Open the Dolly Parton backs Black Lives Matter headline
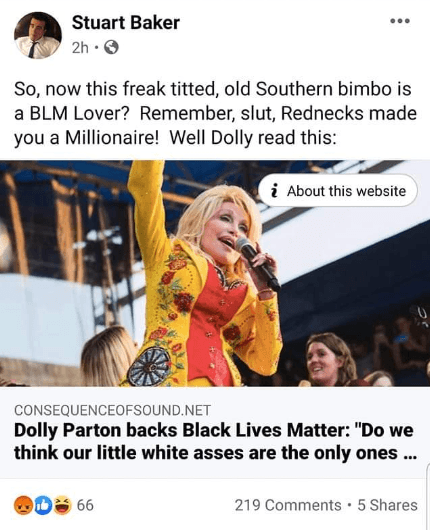The image size is (430, 530). coord(215,442)
